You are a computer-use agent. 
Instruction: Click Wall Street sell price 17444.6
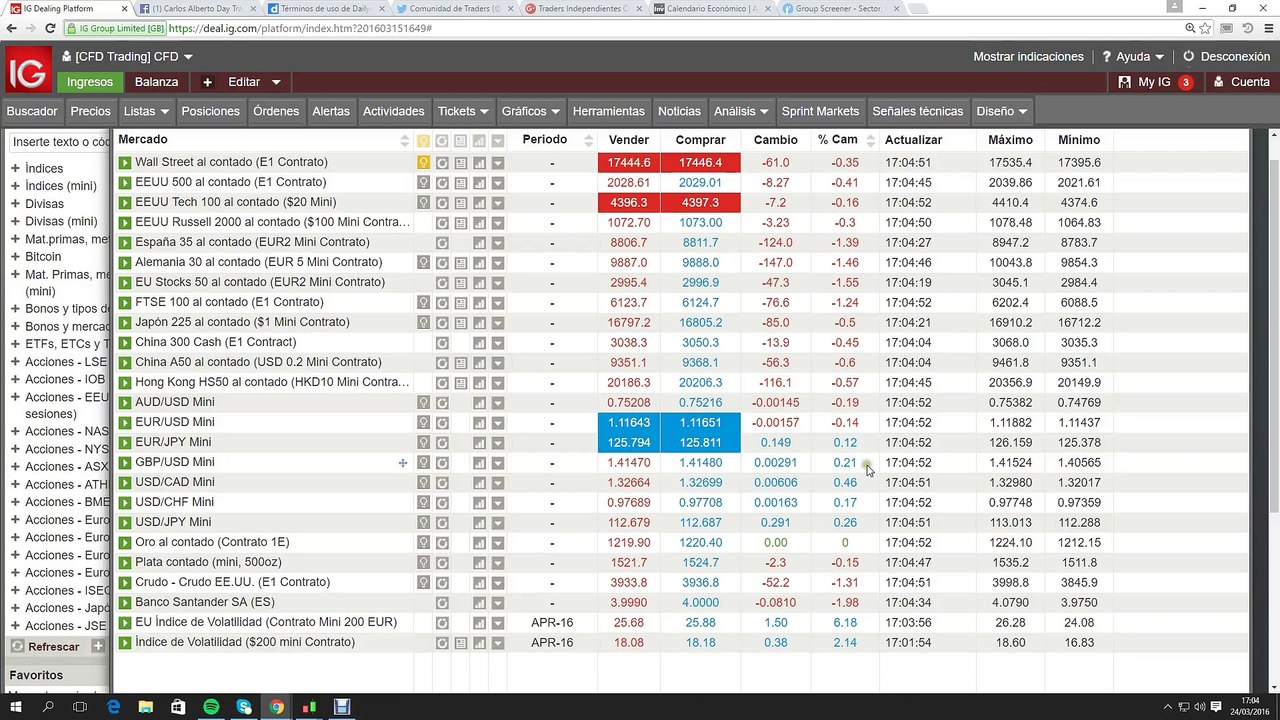point(630,162)
